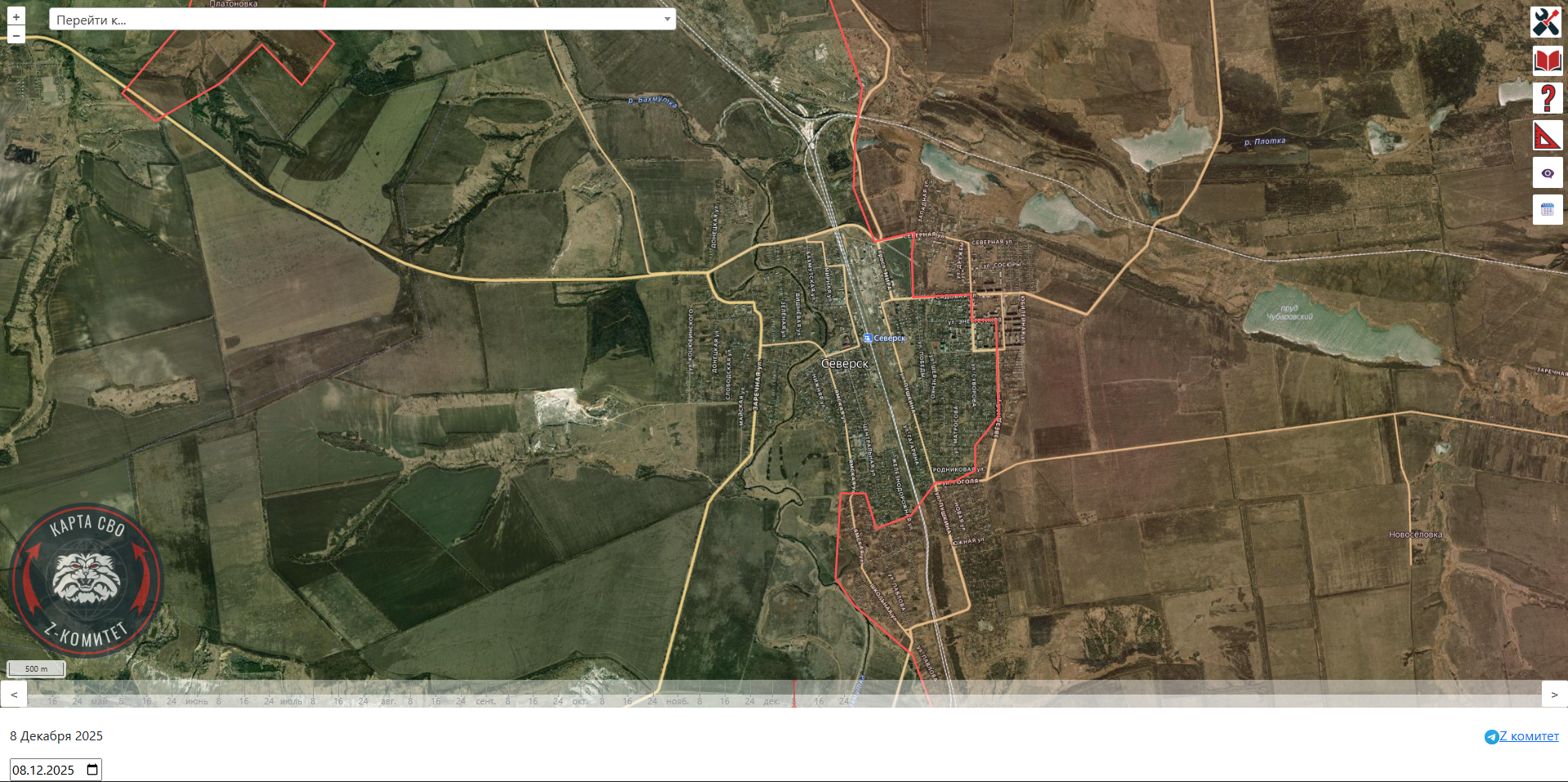Open help via the question mark icon

[1547, 98]
